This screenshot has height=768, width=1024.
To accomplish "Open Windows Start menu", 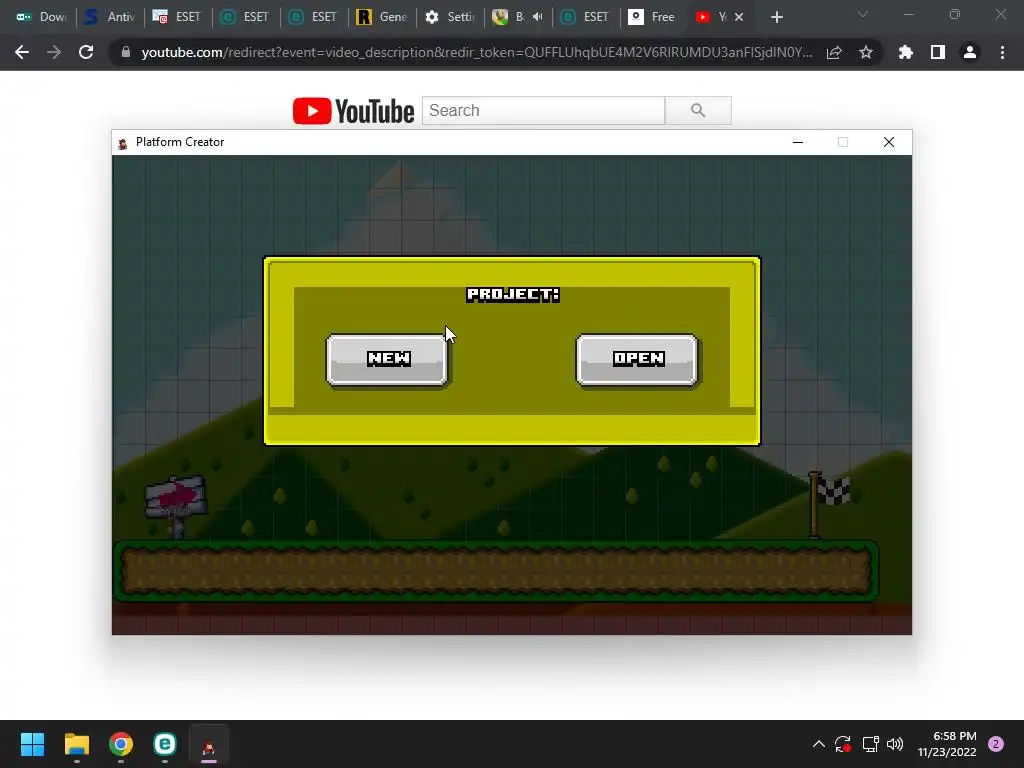I will (x=32, y=744).
